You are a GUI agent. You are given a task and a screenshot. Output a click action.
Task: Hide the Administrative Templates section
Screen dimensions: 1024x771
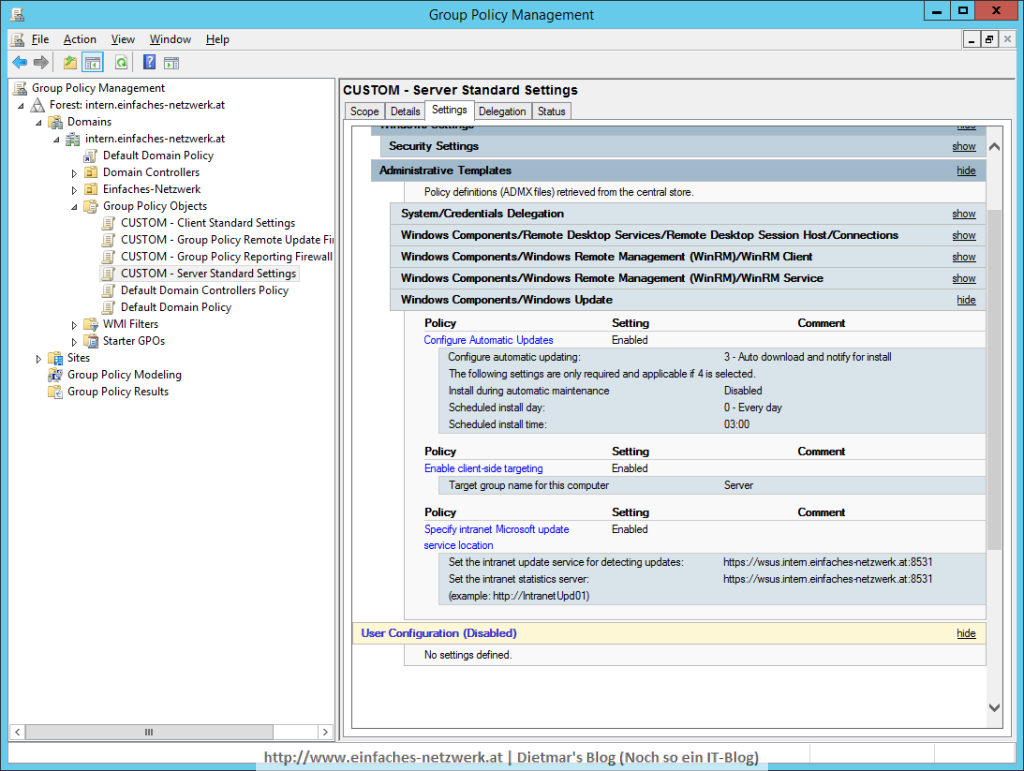click(x=965, y=170)
